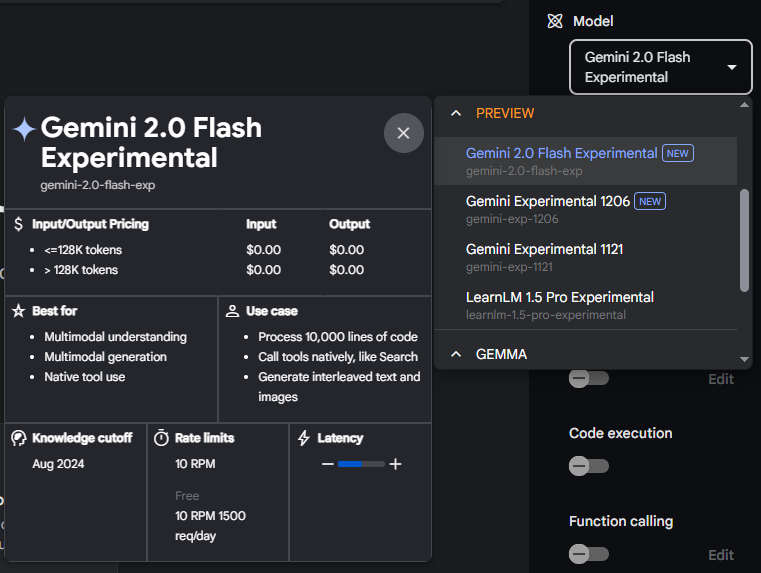The image size is (761, 573).
Task: Click the gemini-2.0-flash-exp ID in the info card
Action: click(x=98, y=185)
